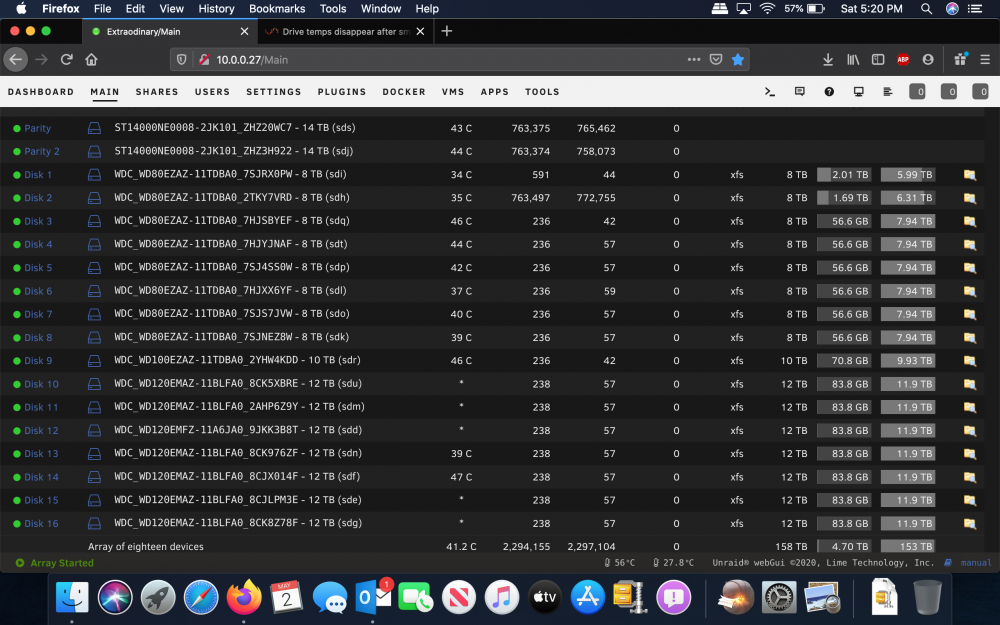Click the last notification counter badge
Image resolution: width=1000 pixels, height=625 pixels.
[x=980, y=92]
